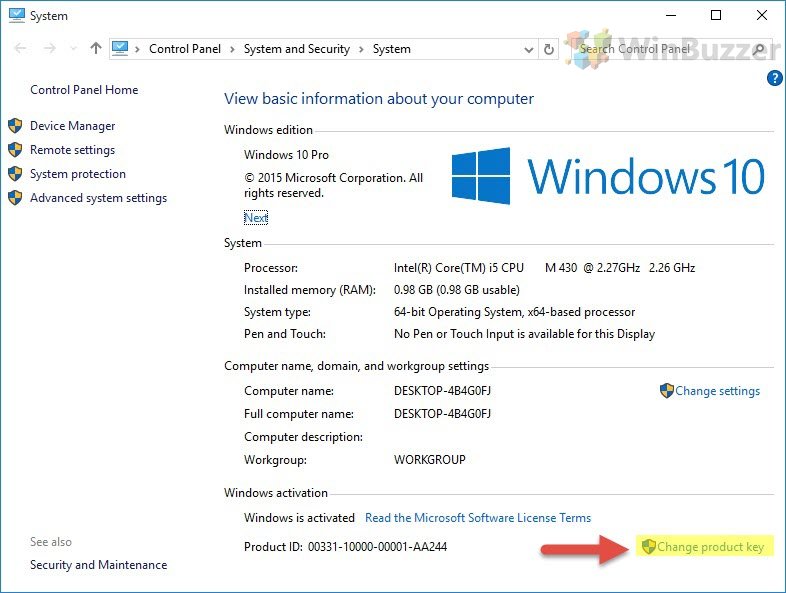Select System and Security breadcrumb
The image size is (786, 593).
point(297,49)
